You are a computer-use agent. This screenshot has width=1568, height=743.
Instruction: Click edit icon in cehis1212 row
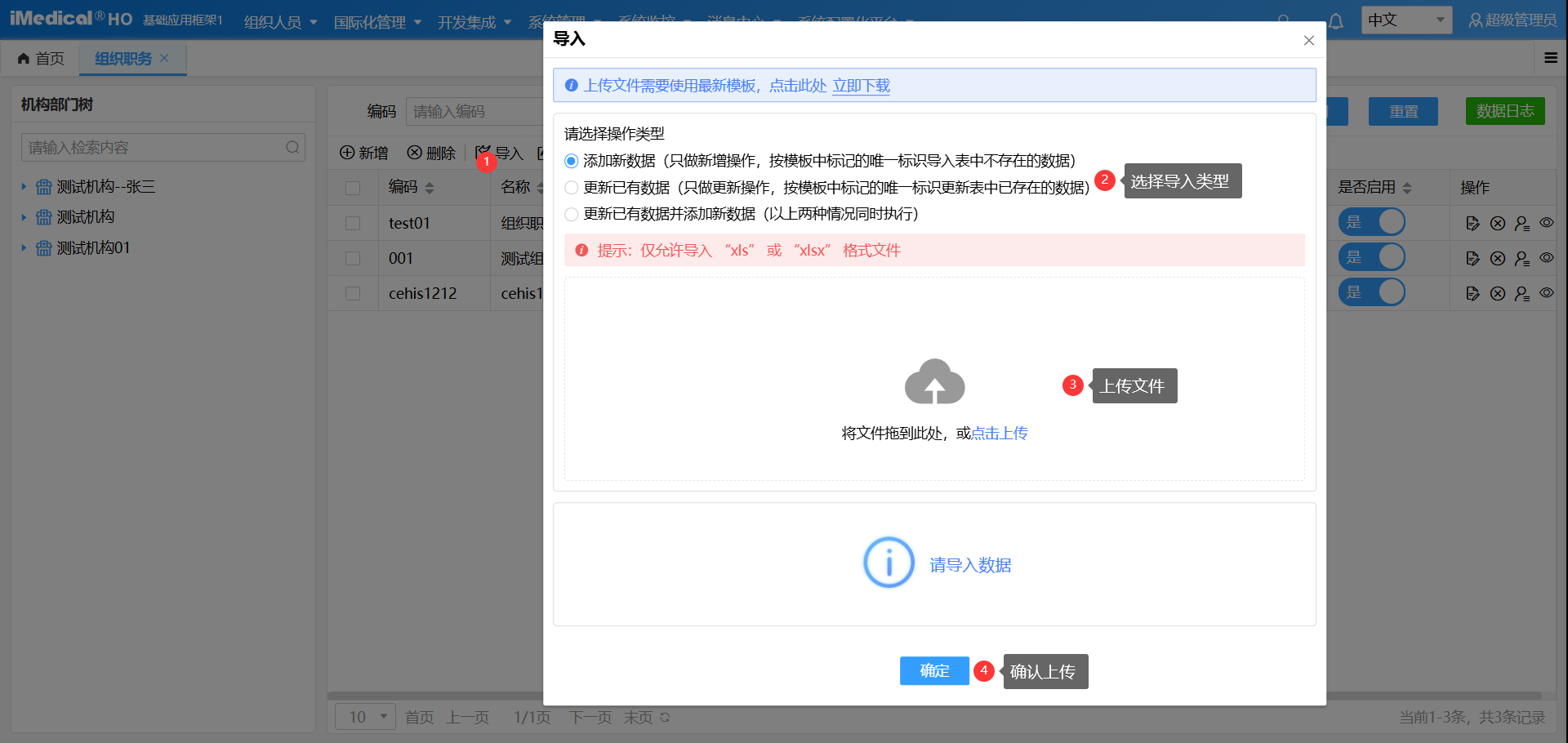coord(1472,293)
